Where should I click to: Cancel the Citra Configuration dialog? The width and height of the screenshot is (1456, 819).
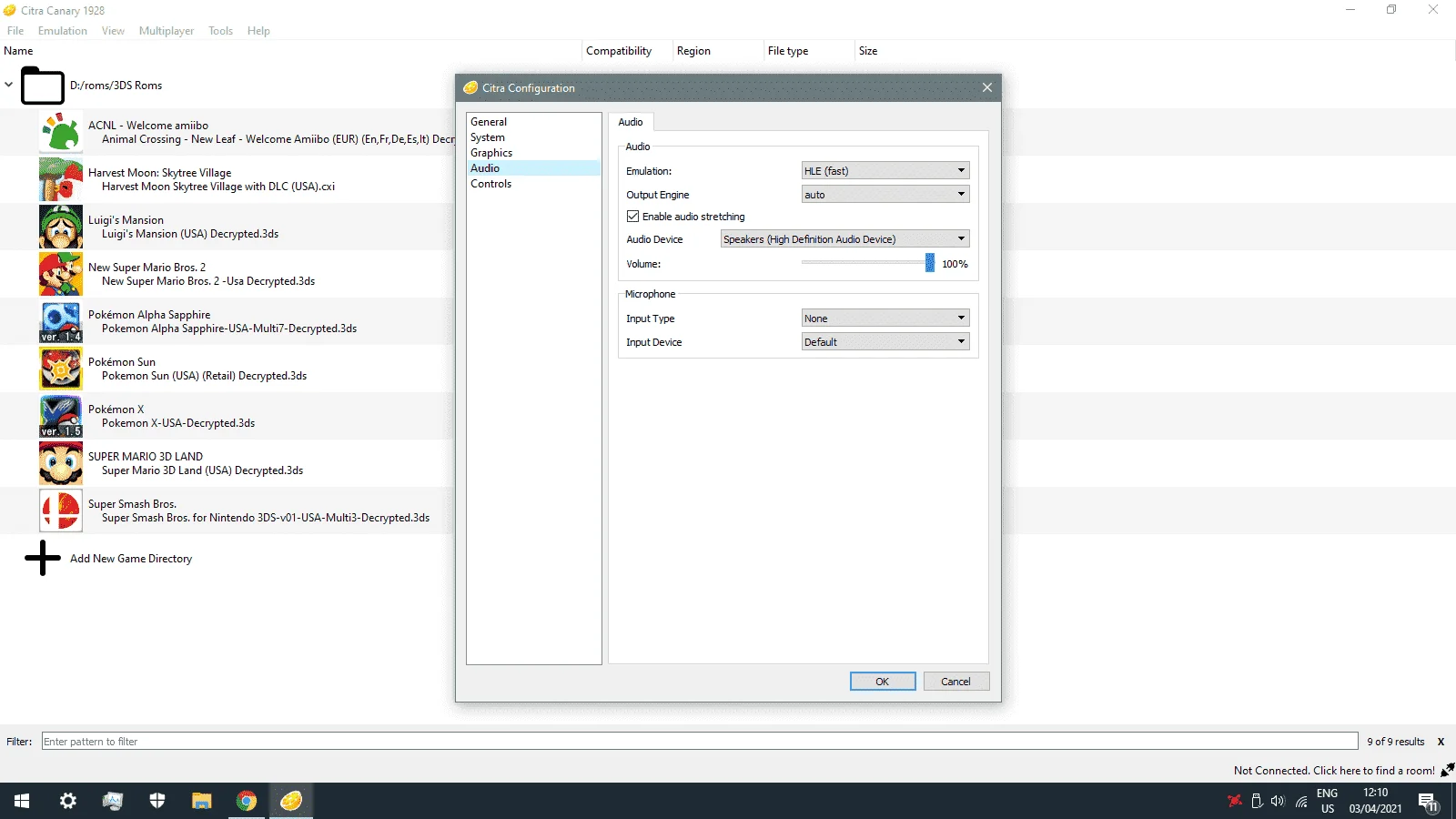coord(956,682)
